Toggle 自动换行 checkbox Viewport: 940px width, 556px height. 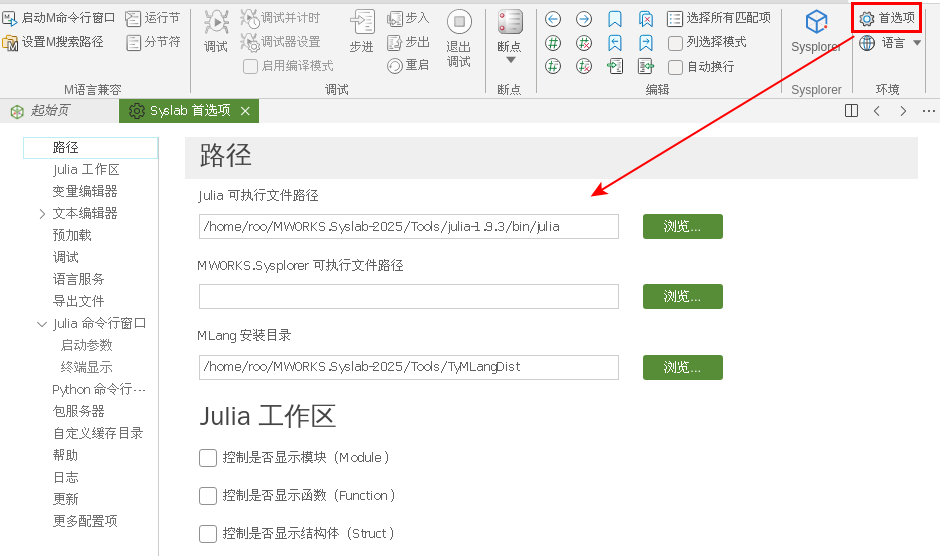pyautogui.click(x=676, y=67)
